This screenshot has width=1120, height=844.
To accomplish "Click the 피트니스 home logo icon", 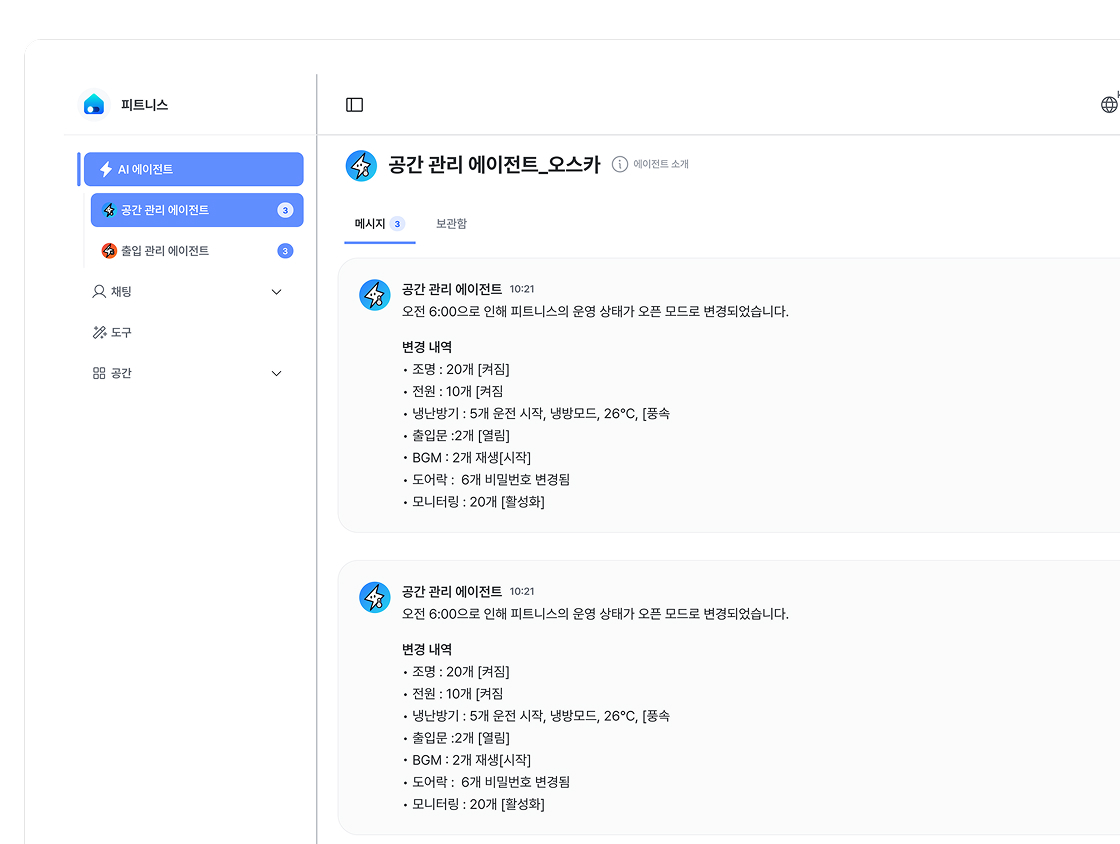I will coord(94,104).
